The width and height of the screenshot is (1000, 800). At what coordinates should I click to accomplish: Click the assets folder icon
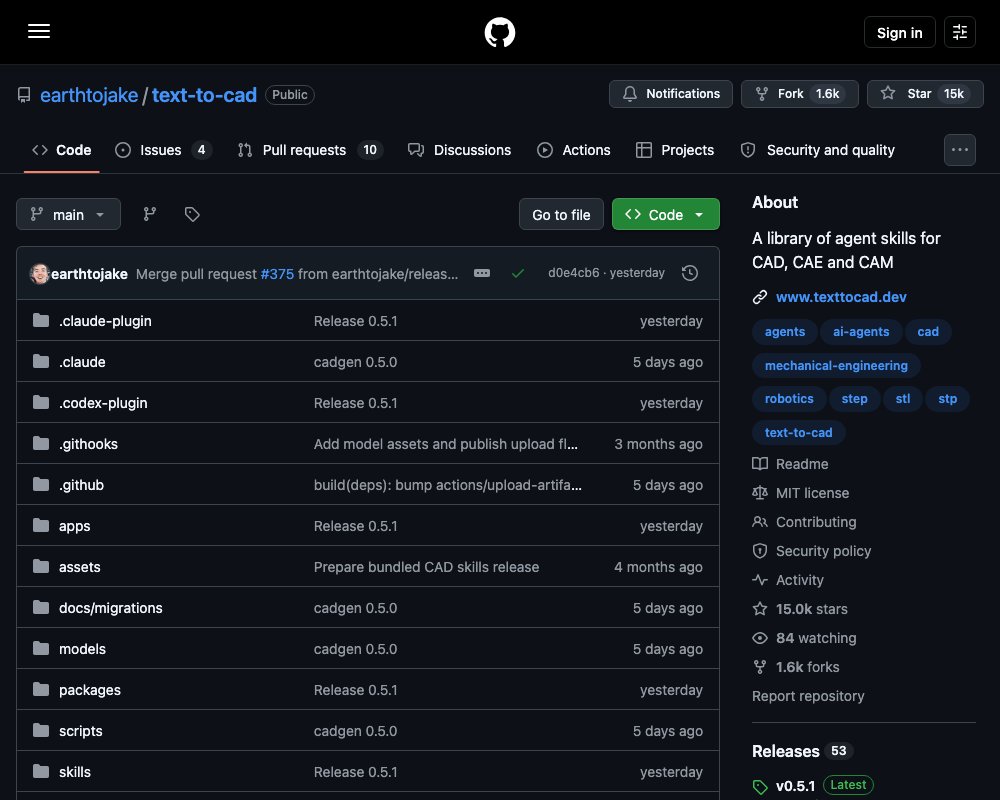[x=41, y=567]
